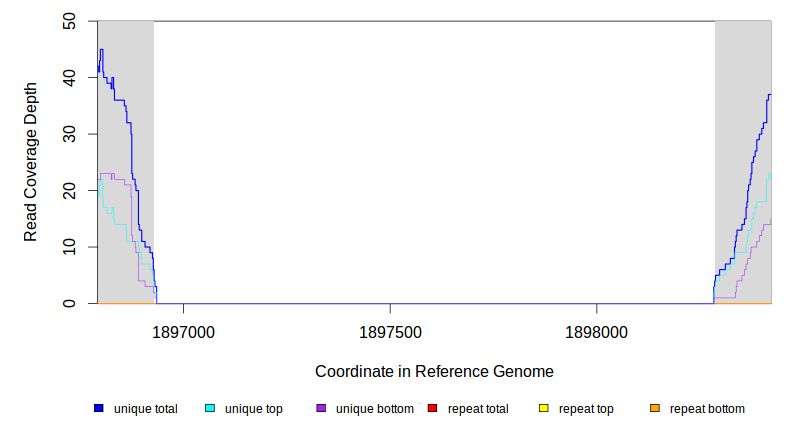This screenshot has width=792, height=432.
Task: Click the "Coordinate in Reference Genome" axis title
Action: point(434,371)
